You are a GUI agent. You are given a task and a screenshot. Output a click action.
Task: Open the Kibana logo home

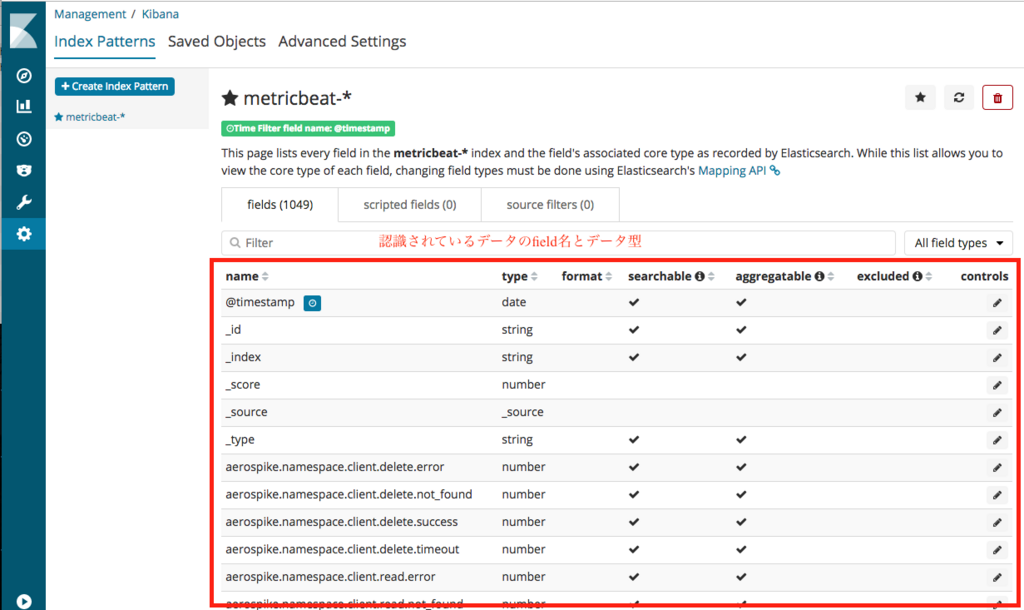(24, 30)
